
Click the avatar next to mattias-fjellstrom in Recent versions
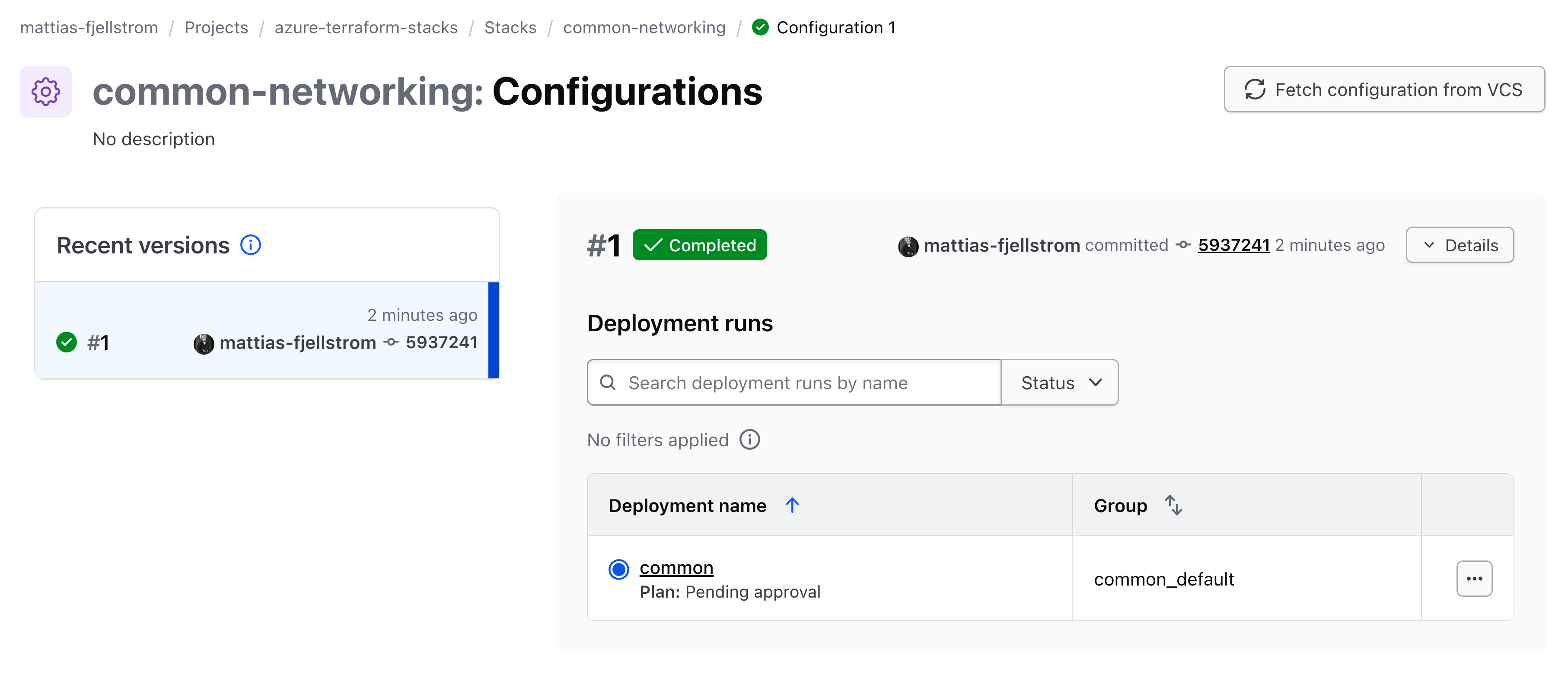[x=204, y=342]
